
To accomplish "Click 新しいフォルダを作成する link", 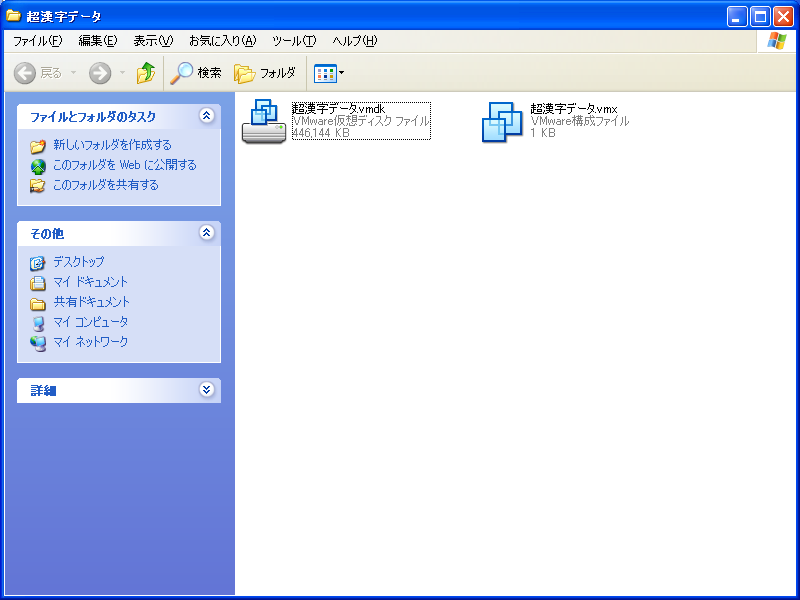I will point(112,145).
